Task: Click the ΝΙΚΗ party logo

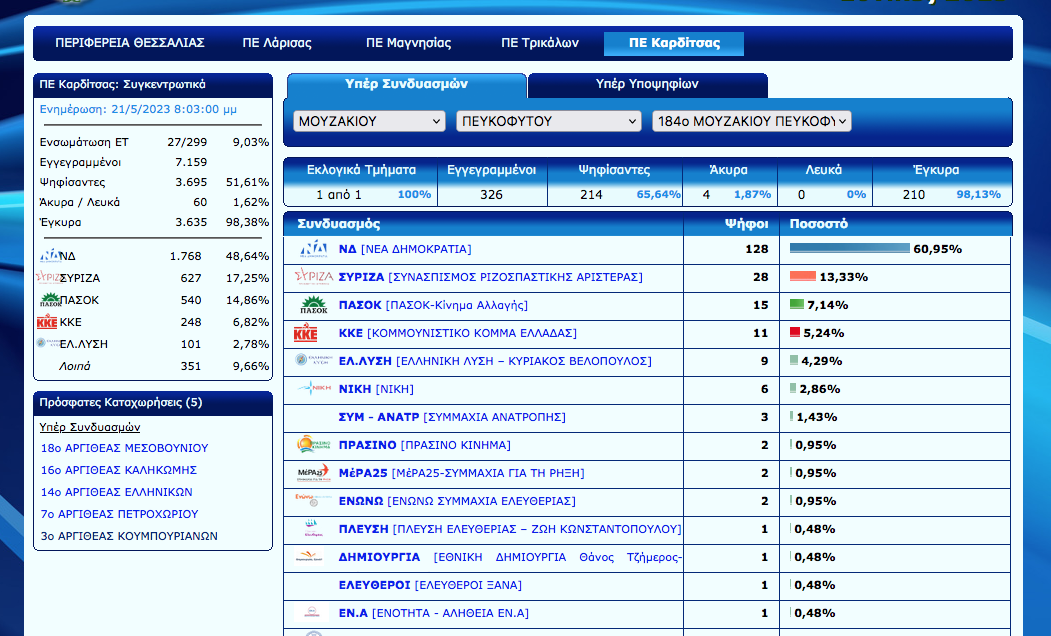Action: 314,389
